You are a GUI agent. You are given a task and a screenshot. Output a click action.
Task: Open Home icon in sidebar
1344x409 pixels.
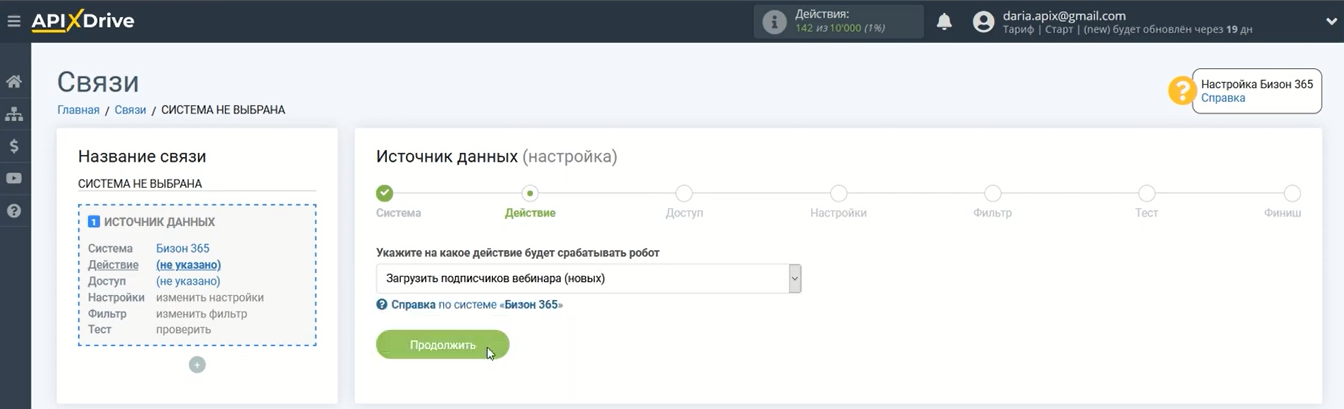click(14, 81)
